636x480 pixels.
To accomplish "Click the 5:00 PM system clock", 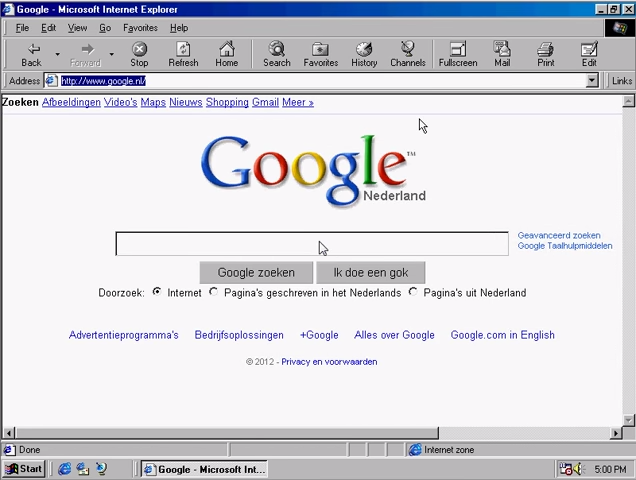I will tap(610, 469).
